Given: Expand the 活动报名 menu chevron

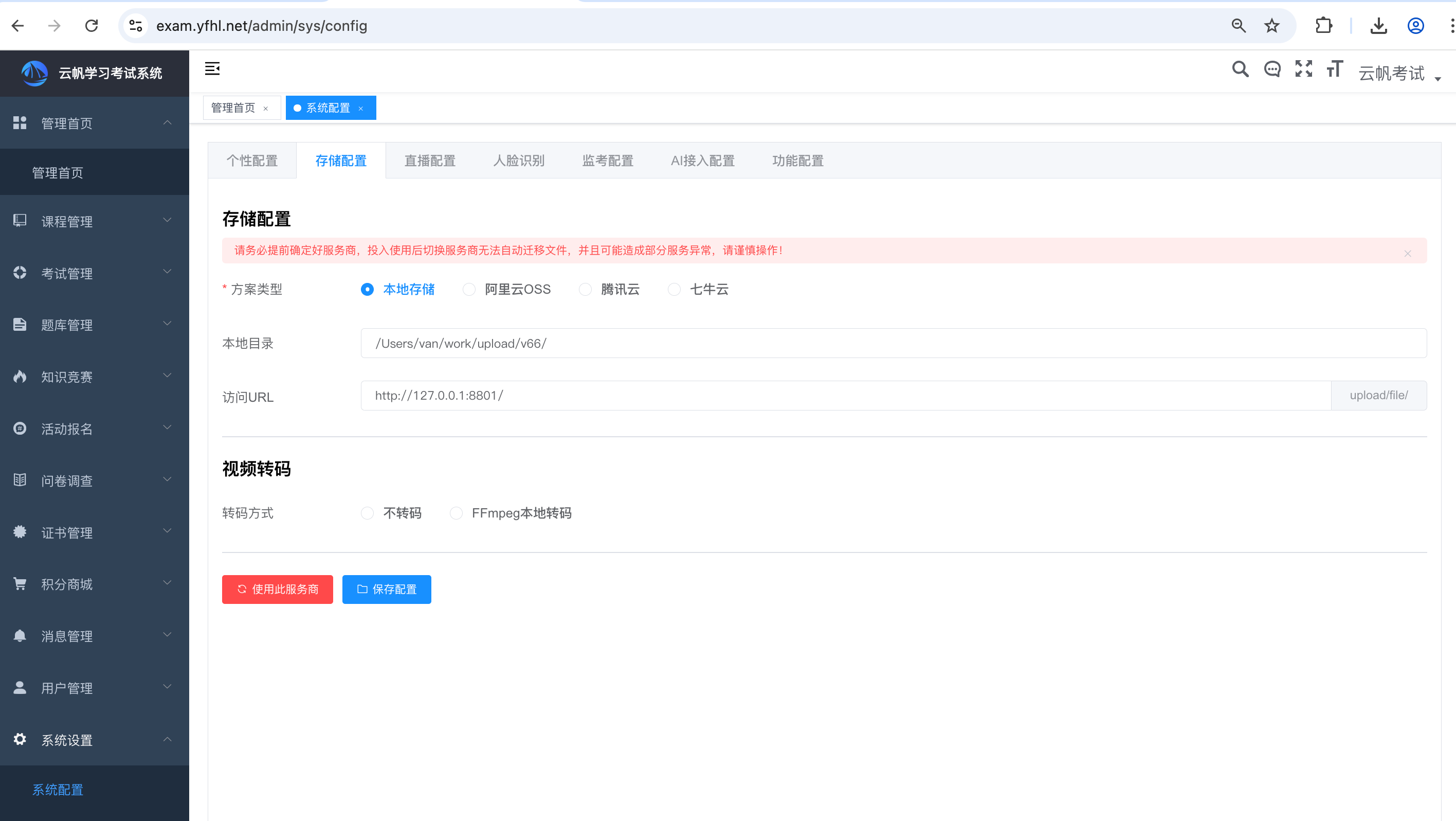Looking at the screenshot, I should click(167, 427).
